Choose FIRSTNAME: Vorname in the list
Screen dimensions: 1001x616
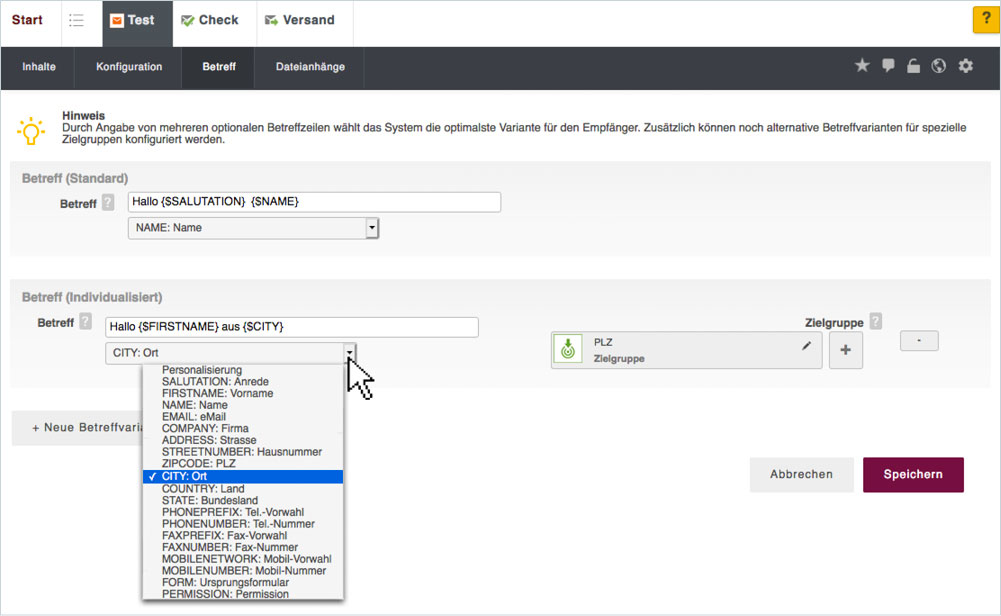217,393
